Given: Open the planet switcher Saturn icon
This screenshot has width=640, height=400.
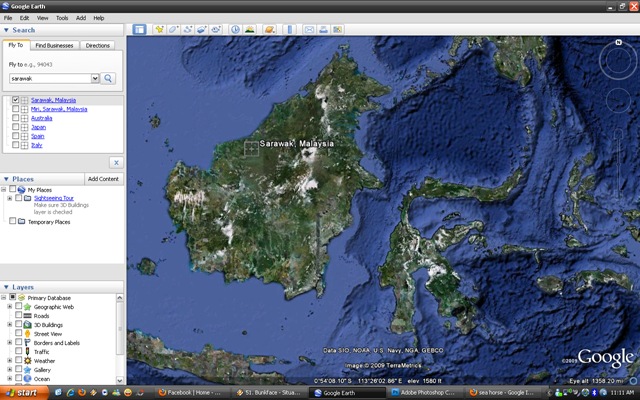Looking at the screenshot, I should 270,29.
